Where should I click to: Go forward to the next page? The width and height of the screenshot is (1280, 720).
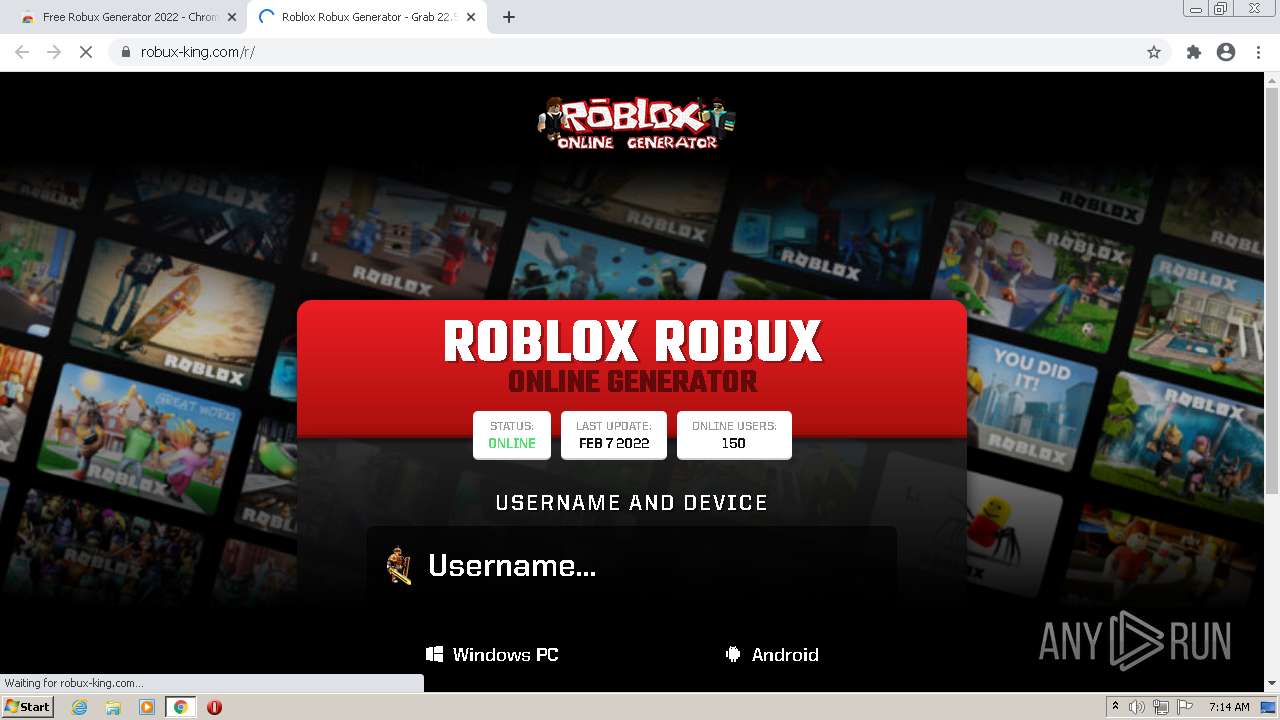54,52
